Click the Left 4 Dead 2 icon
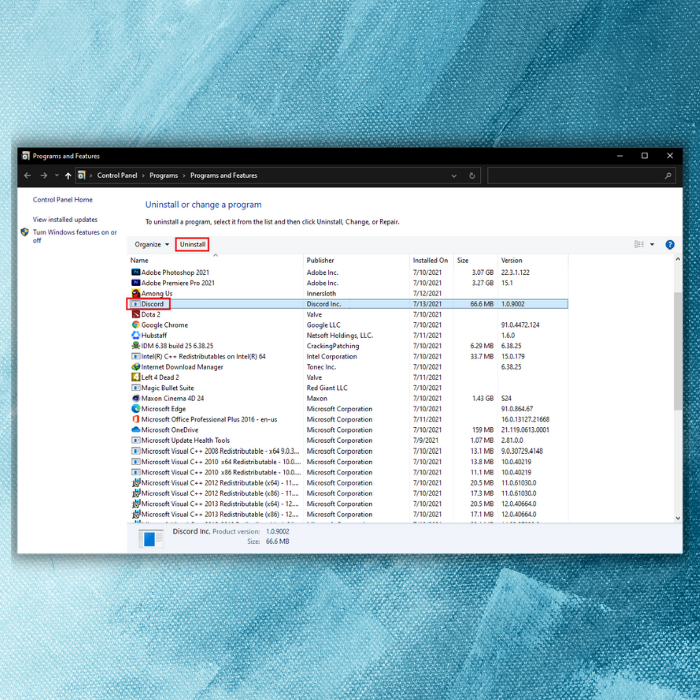 [x=136, y=377]
